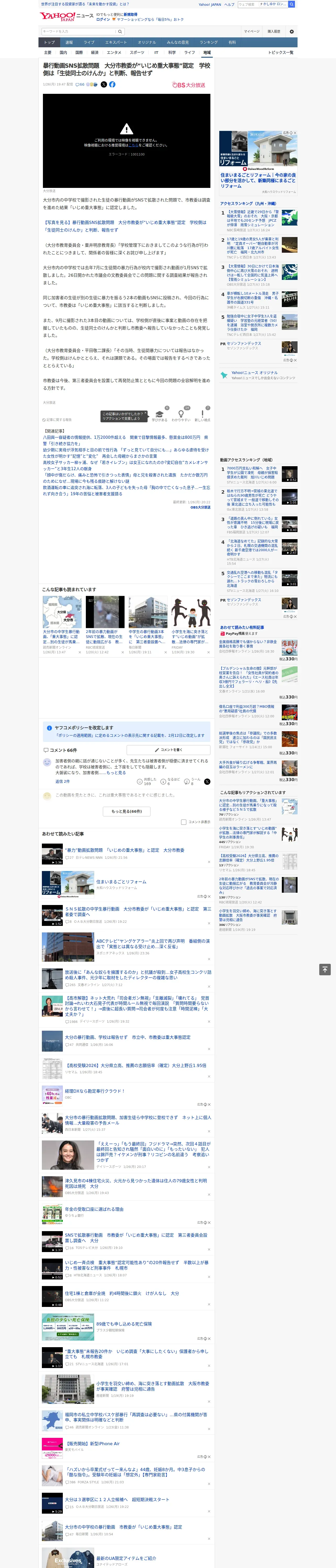
Task: Open article 大分は3選挙区に12人立候補へ
Action: point(117,1499)
